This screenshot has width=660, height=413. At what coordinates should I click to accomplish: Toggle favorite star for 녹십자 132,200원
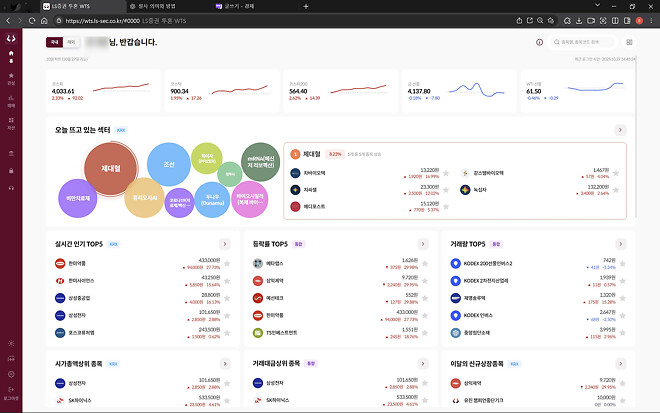[x=616, y=190]
